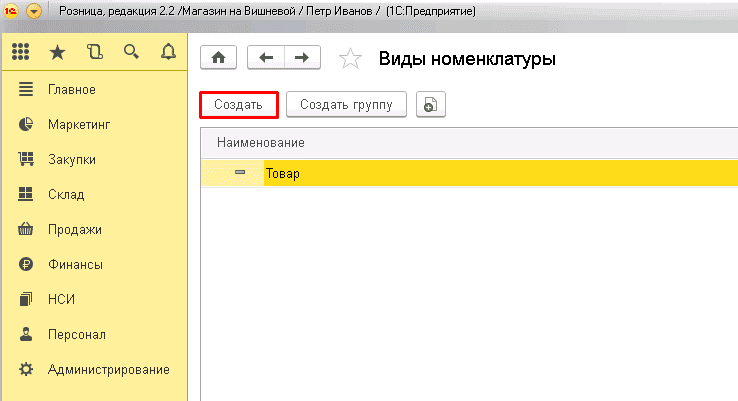Open the Главное section
The height and width of the screenshot is (401, 738).
71,90
